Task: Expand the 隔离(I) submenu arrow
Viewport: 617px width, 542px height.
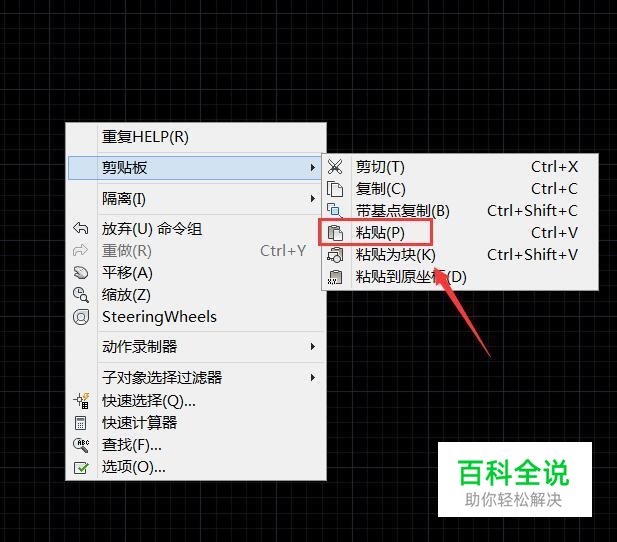Action: coord(313,198)
